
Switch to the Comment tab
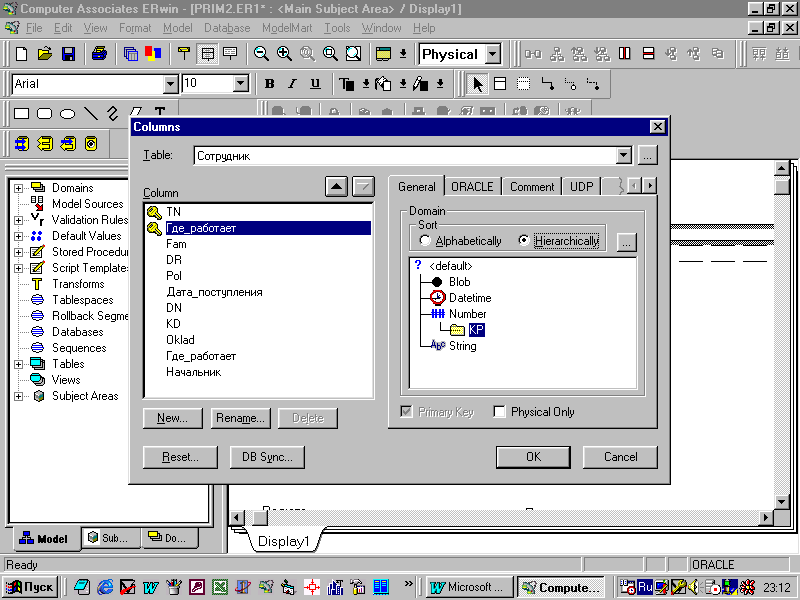point(532,187)
